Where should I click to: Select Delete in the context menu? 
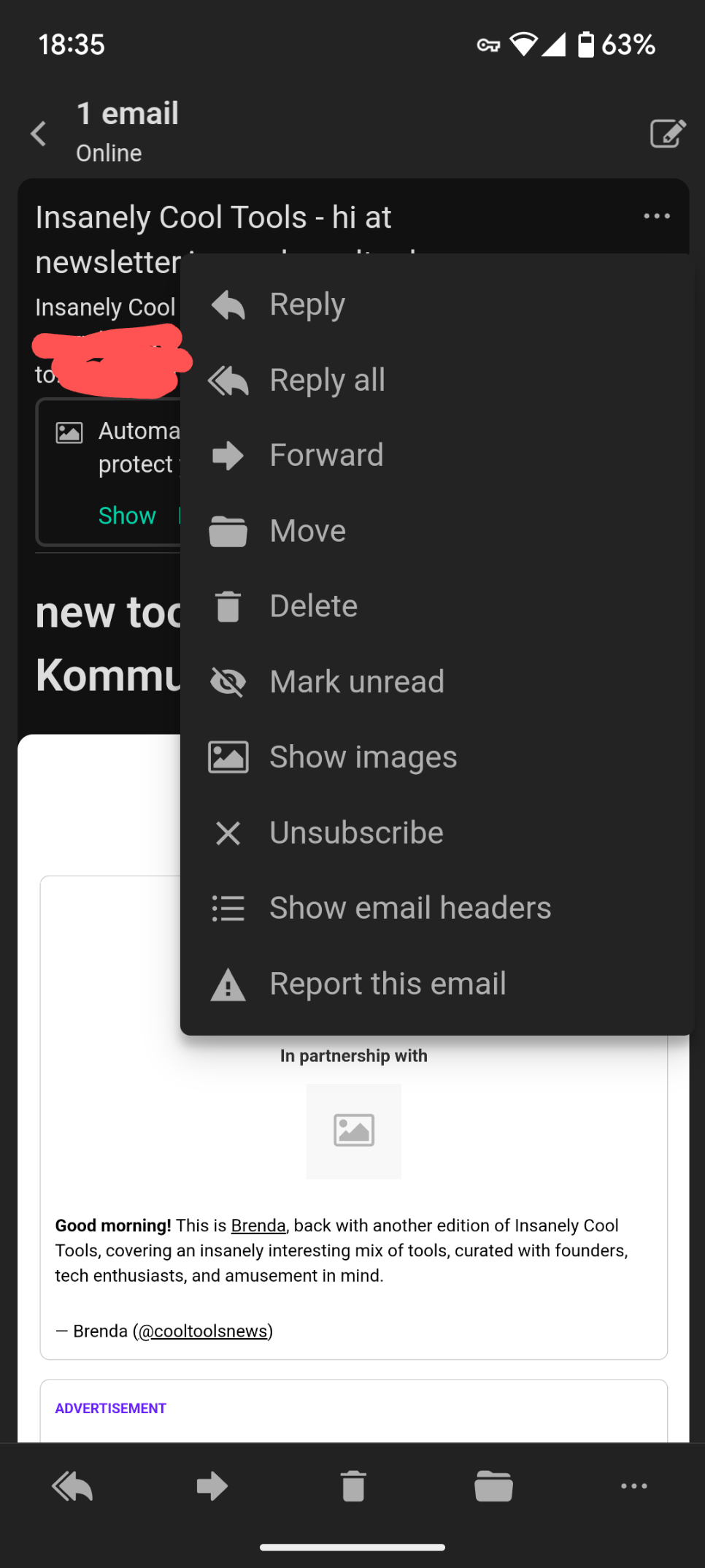click(313, 606)
